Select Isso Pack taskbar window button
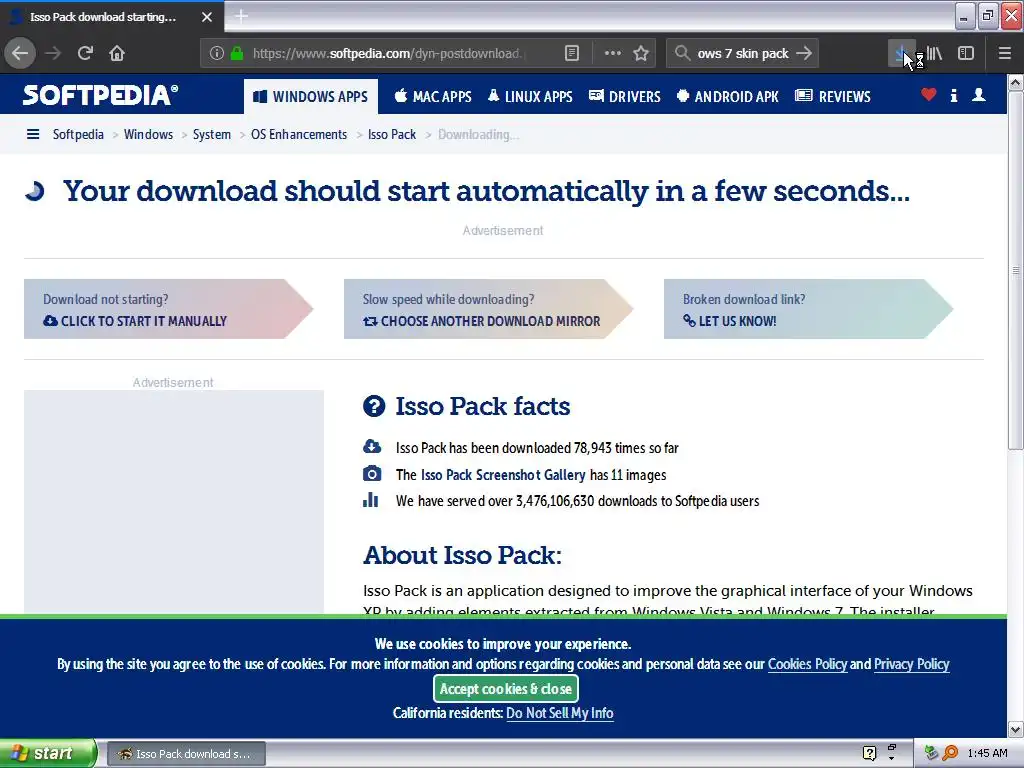1024x768 pixels. coord(186,754)
